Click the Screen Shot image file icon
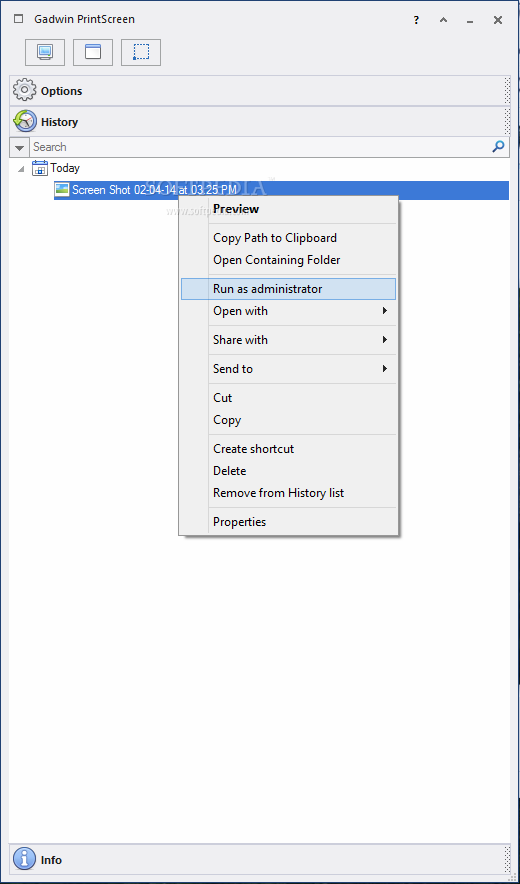 click(x=61, y=190)
